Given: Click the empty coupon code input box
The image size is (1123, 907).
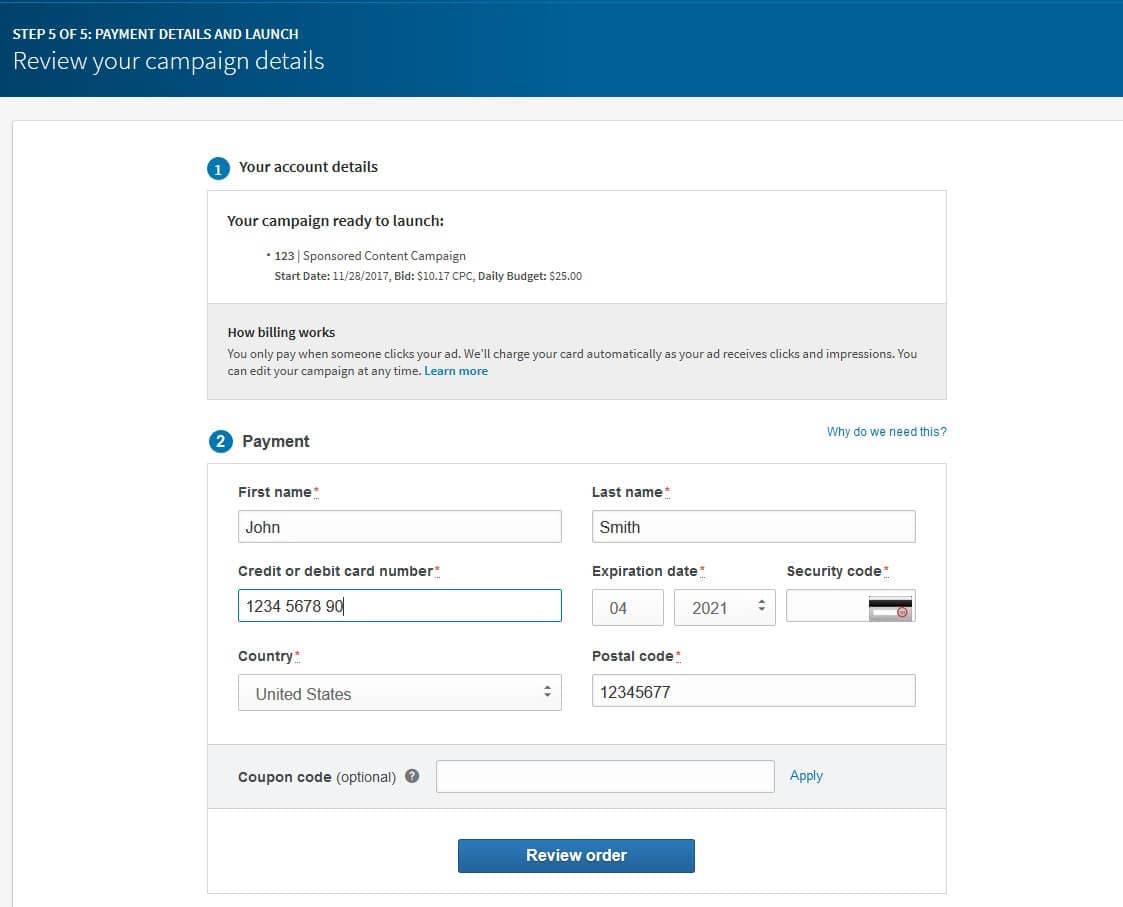Looking at the screenshot, I should (605, 775).
